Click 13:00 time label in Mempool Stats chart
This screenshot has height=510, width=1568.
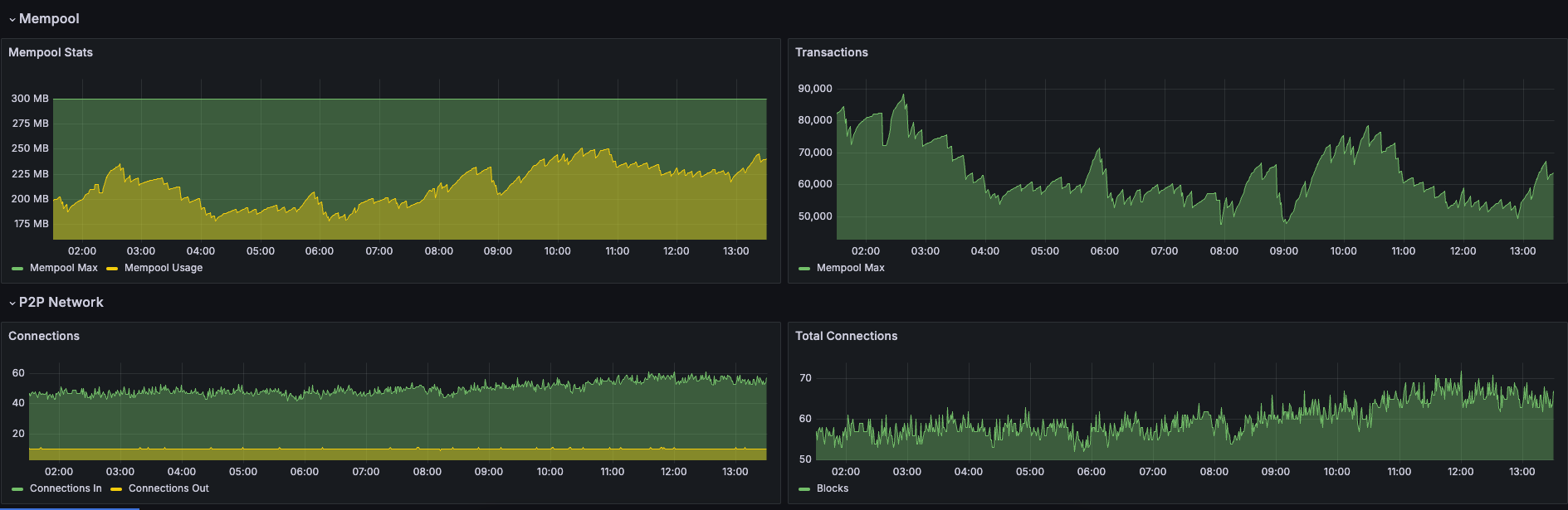pyautogui.click(x=736, y=251)
